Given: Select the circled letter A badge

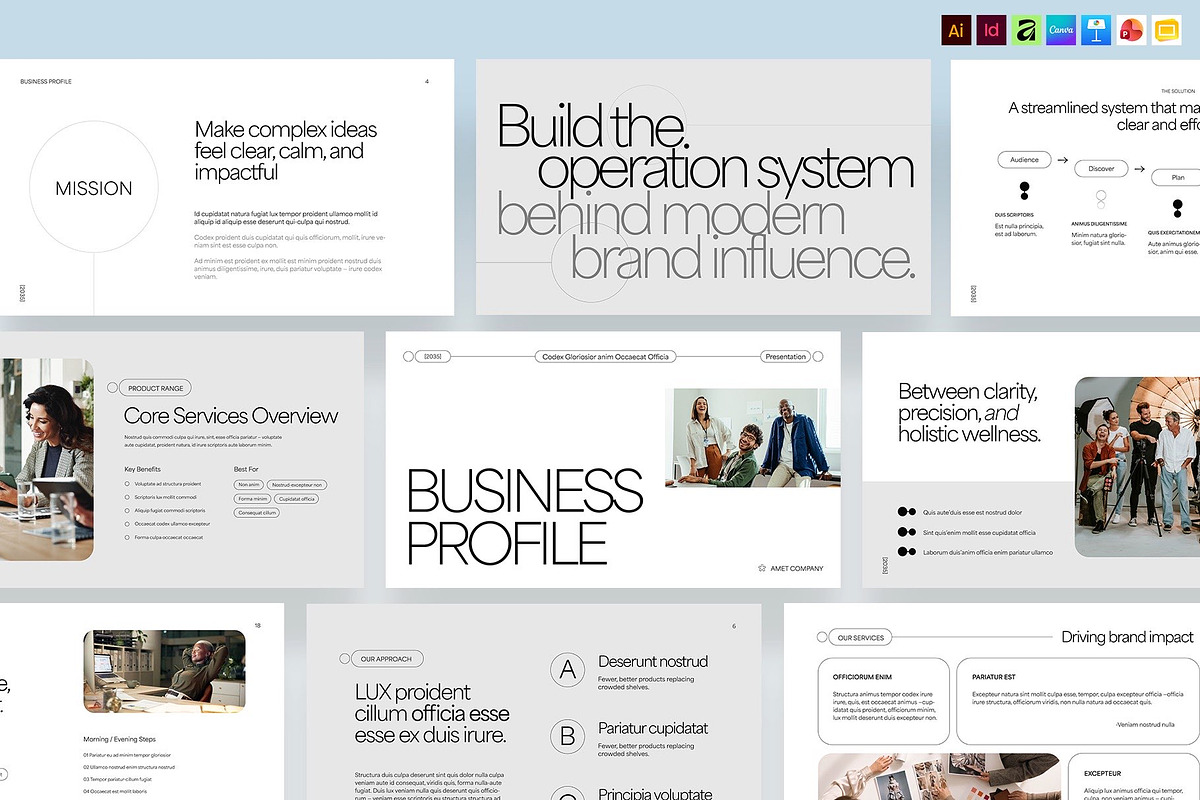Looking at the screenshot, I should 568,671.
